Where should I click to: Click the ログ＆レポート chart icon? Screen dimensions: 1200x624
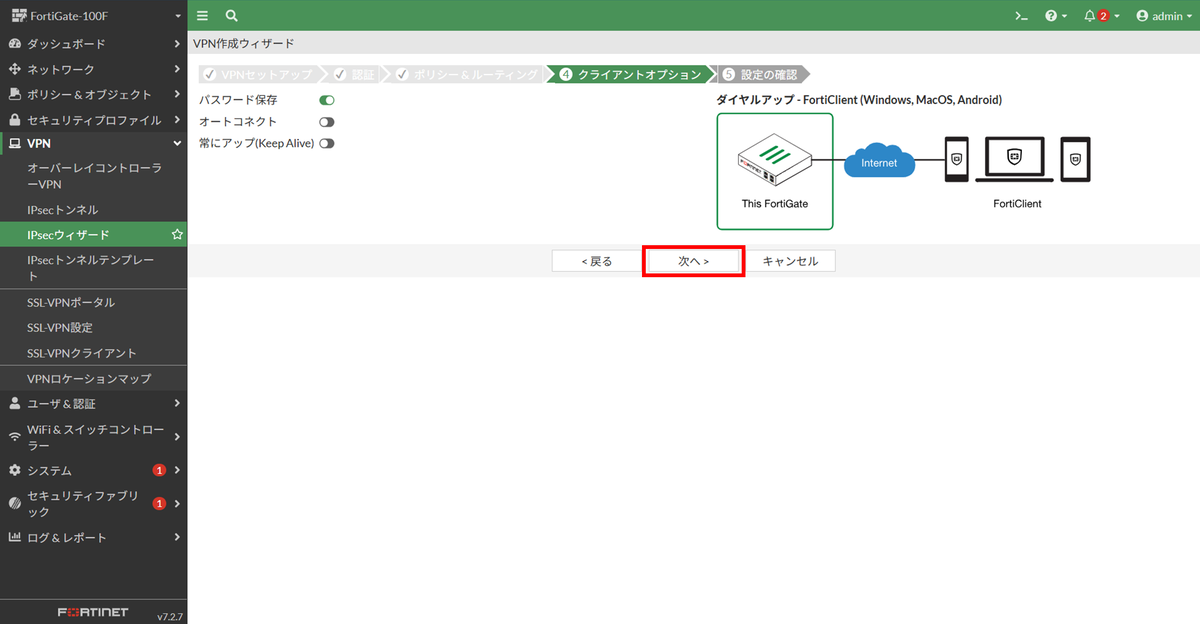coord(15,537)
